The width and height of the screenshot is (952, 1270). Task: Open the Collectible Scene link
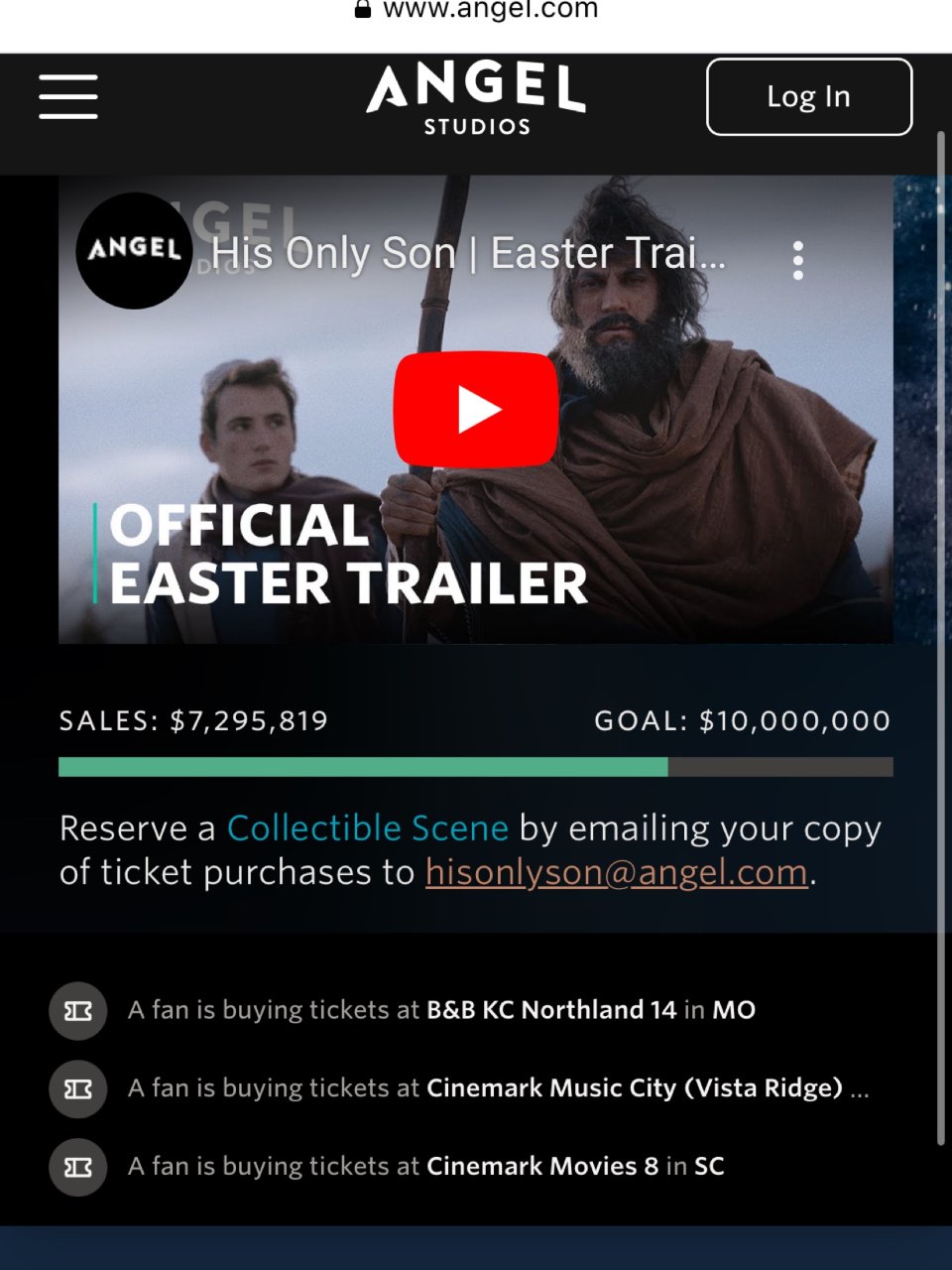(368, 827)
